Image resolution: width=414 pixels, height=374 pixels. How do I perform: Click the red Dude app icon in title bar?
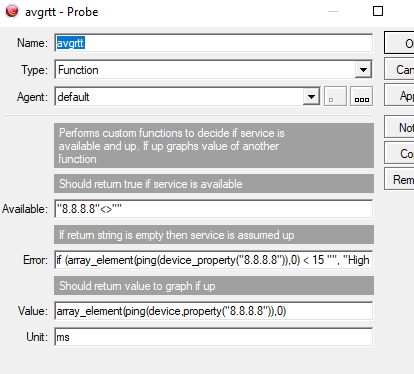coord(12,11)
